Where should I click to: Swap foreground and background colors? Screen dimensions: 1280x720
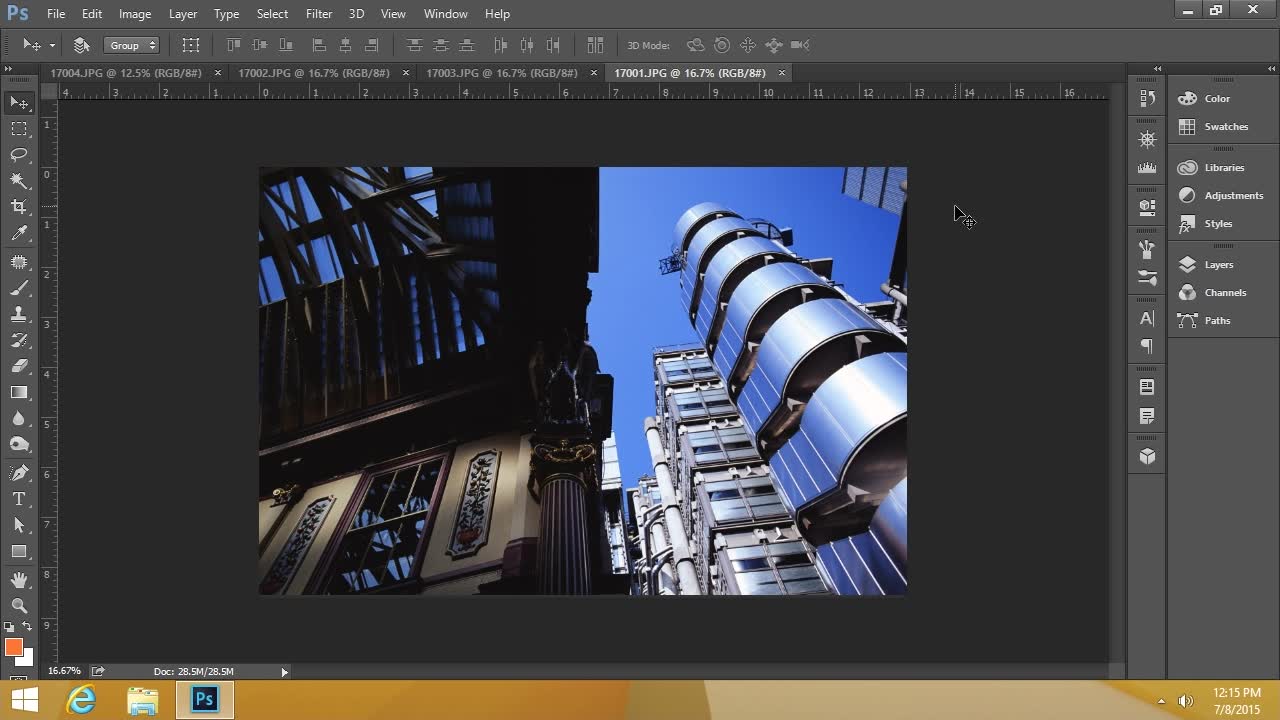(x=27, y=627)
